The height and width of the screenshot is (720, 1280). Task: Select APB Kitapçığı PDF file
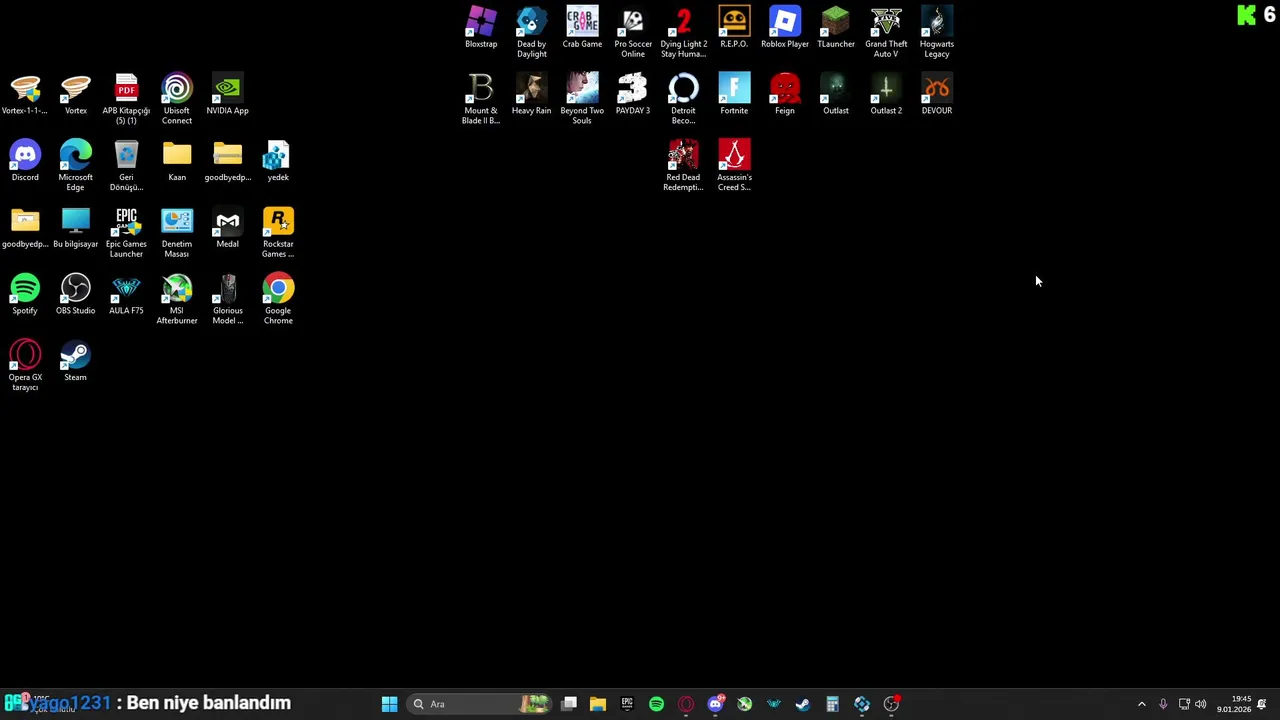[126, 98]
